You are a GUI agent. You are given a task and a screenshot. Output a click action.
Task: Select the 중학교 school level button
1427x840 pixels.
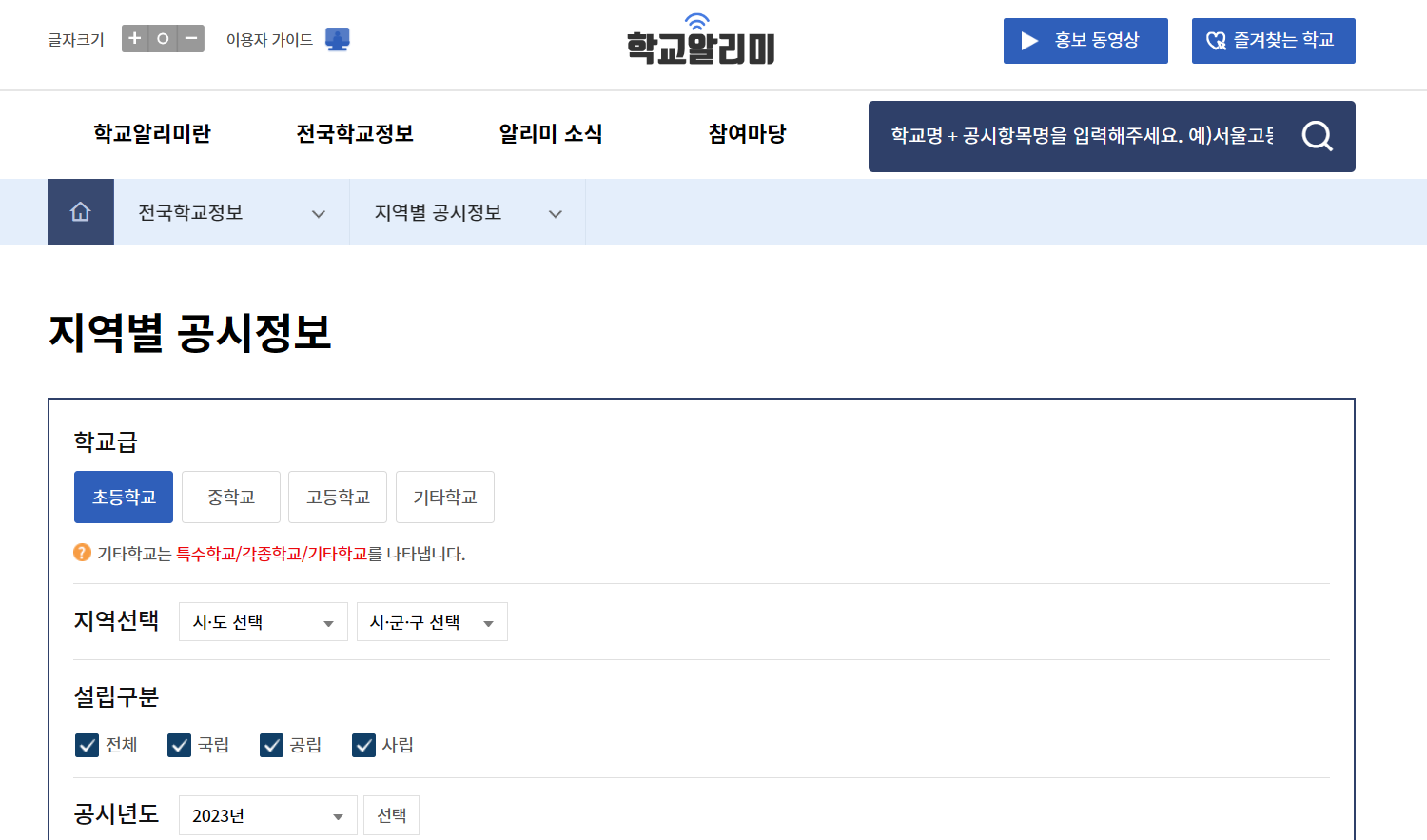pos(230,497)
